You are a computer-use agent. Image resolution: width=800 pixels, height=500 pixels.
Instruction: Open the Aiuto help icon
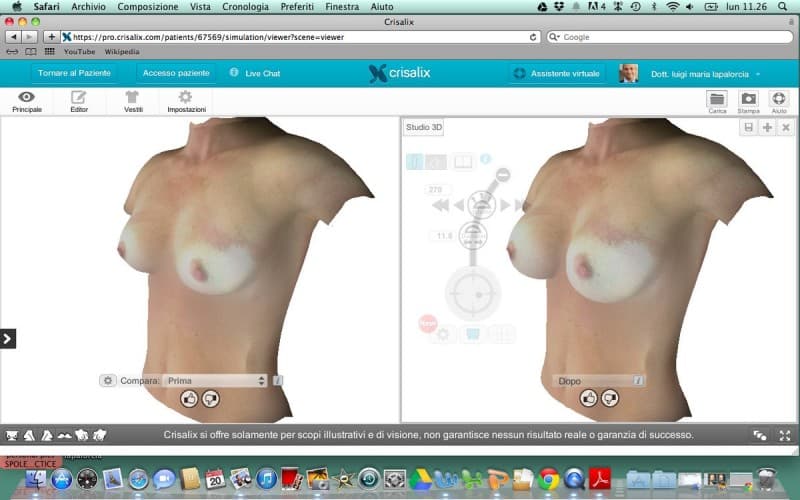tap(779, 101)
